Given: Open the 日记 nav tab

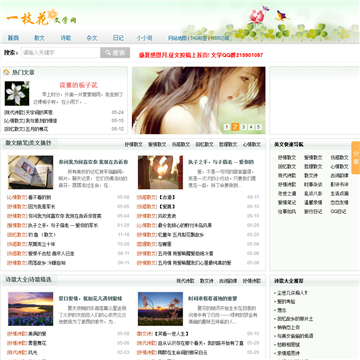Looking at the screenshot, I should [x=118, y=38].
